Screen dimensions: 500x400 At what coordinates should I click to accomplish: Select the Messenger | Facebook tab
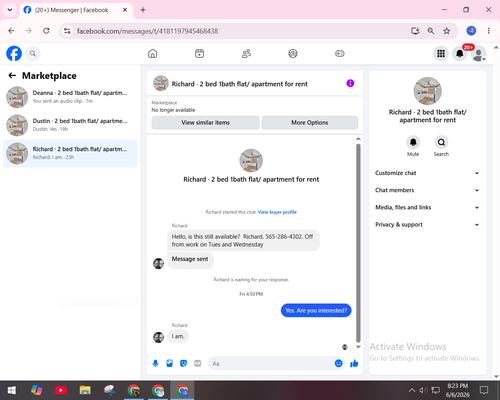[x=76, y=10]
